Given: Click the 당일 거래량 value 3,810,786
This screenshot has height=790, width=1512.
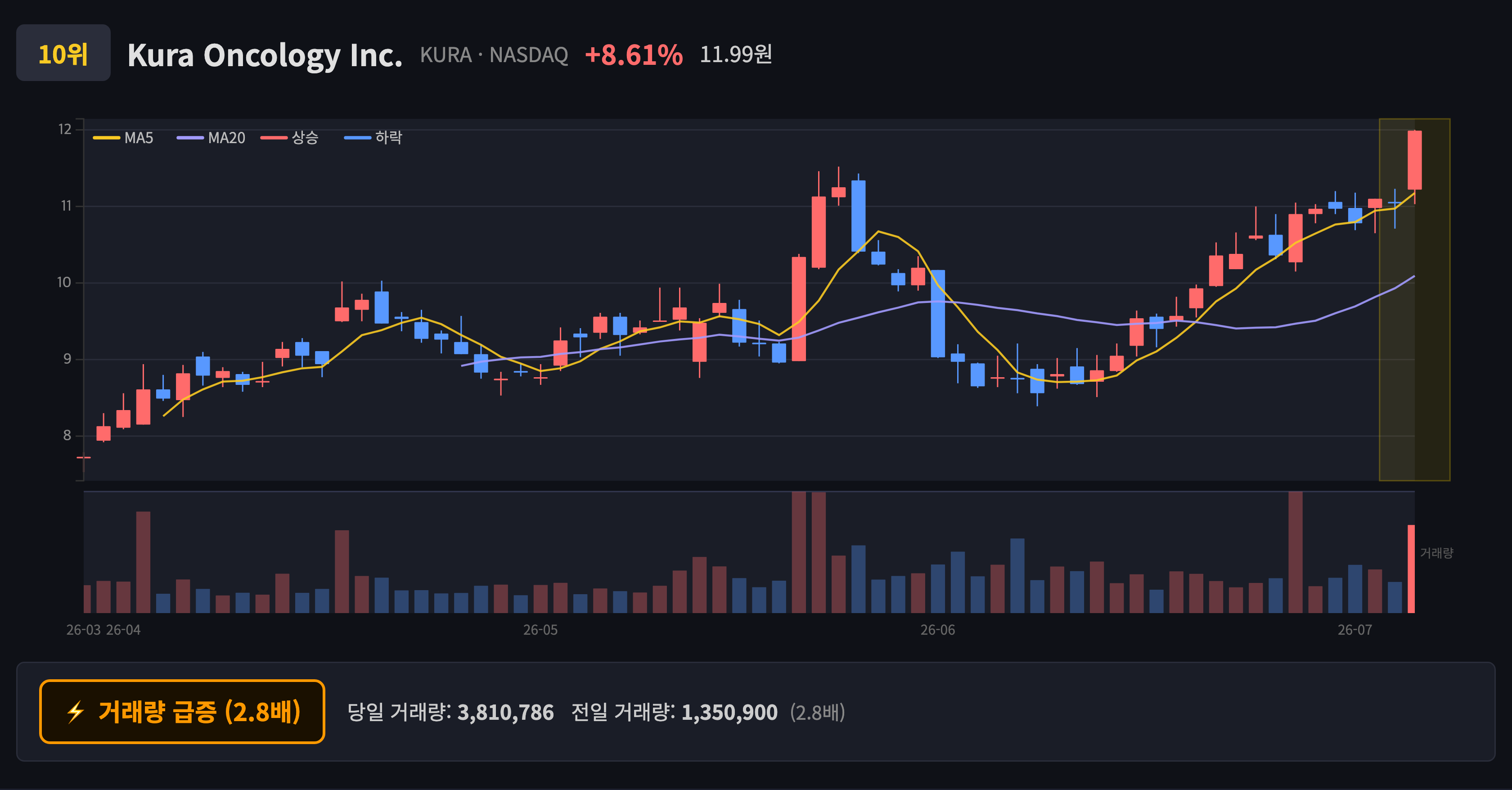Looking at the screenshot, I should coord(505,713).
